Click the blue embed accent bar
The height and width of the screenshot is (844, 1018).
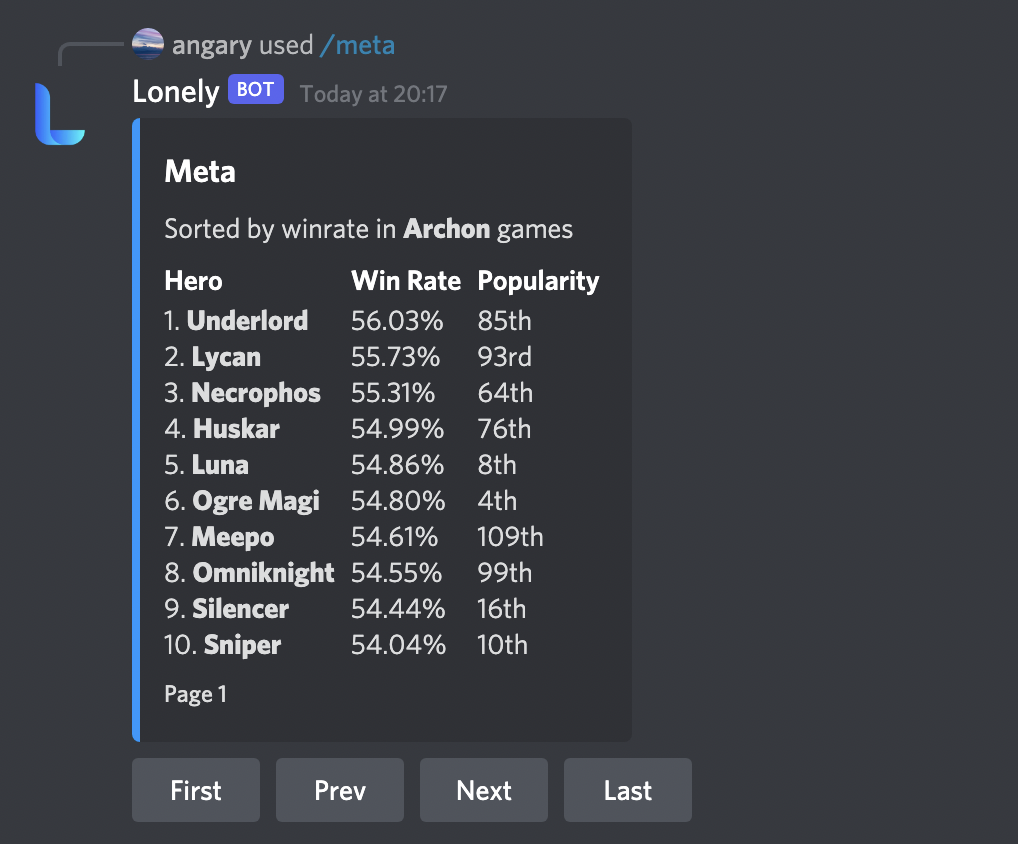(136, 430)
